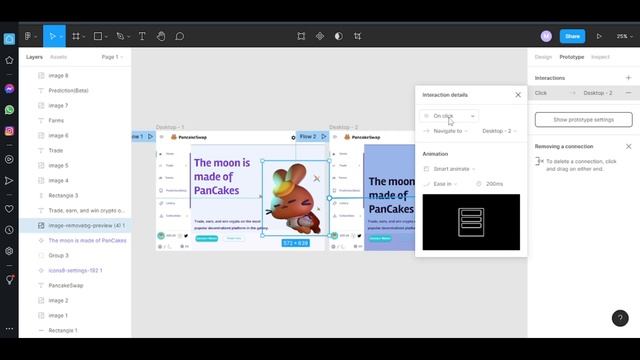This screenshot has height=360, width=640.
Task: Close the Interaction details panel
Action: tap(518, 95)
